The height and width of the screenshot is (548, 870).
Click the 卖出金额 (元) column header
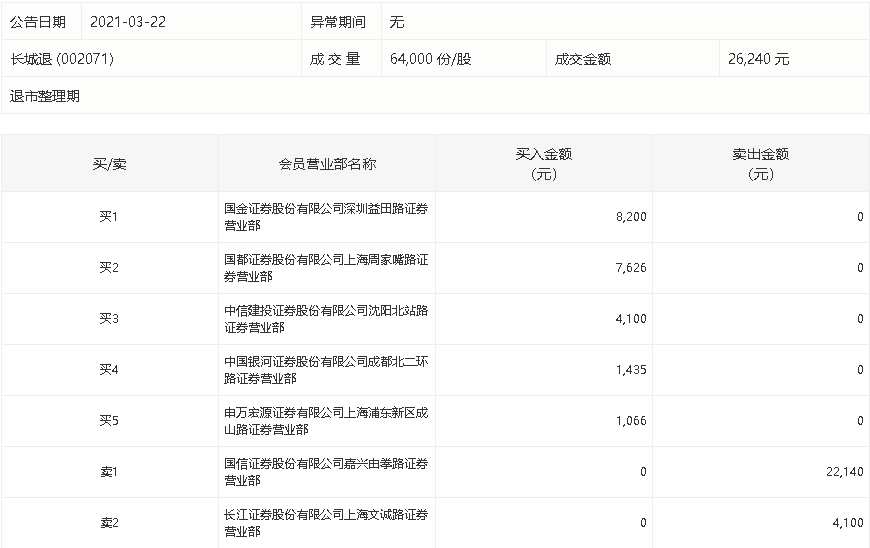coord(761,164)
